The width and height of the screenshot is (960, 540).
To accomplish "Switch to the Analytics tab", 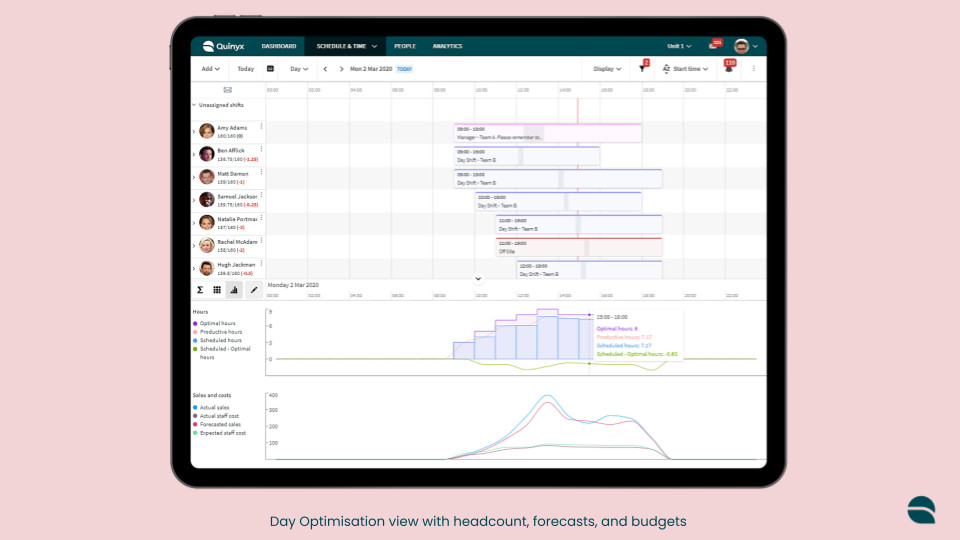I will [x=447, y=46].
